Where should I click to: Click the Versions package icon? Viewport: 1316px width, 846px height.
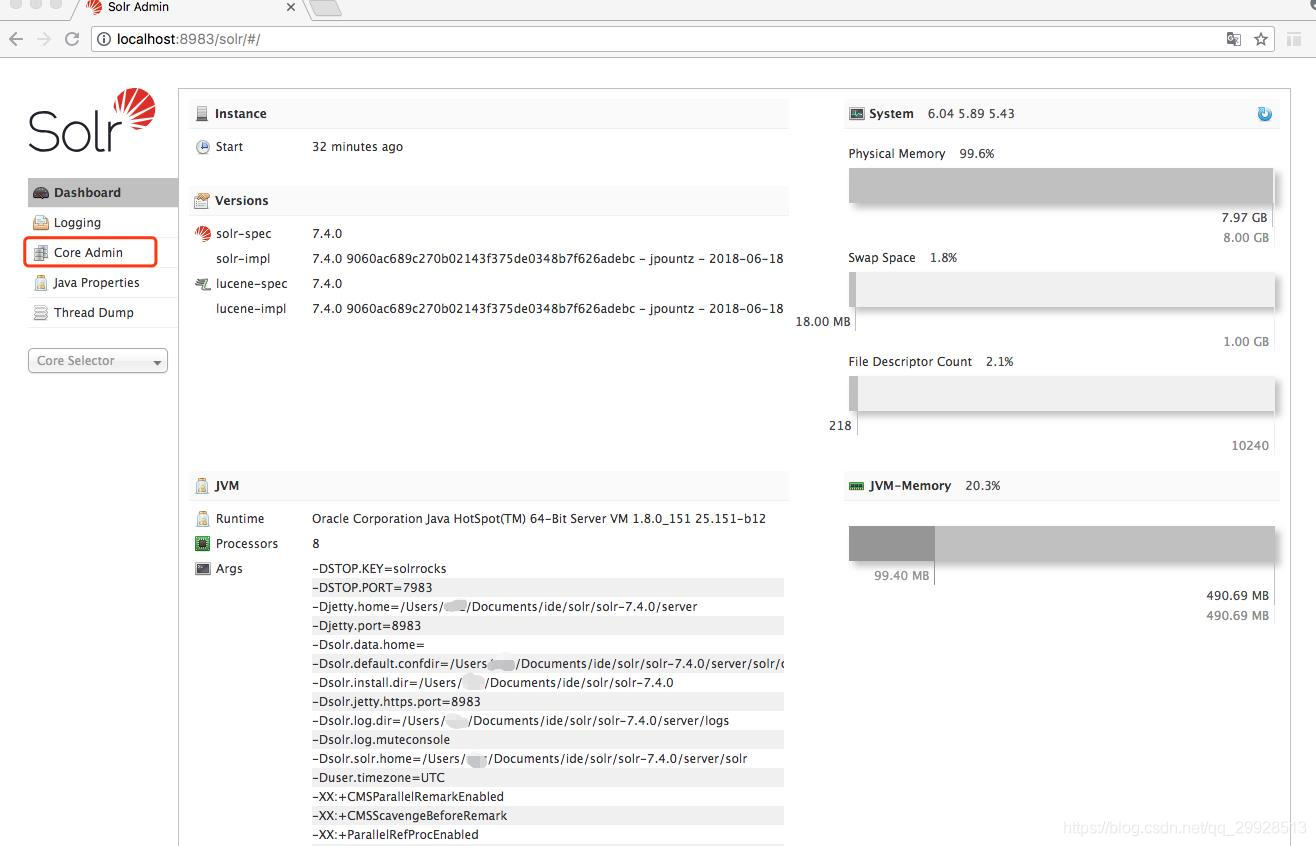coord(202,201)
